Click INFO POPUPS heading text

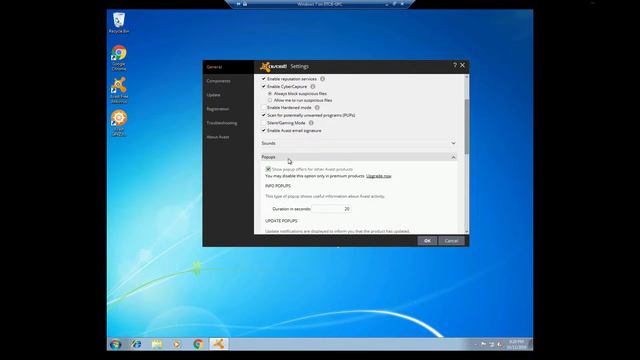tap(278, 186)
